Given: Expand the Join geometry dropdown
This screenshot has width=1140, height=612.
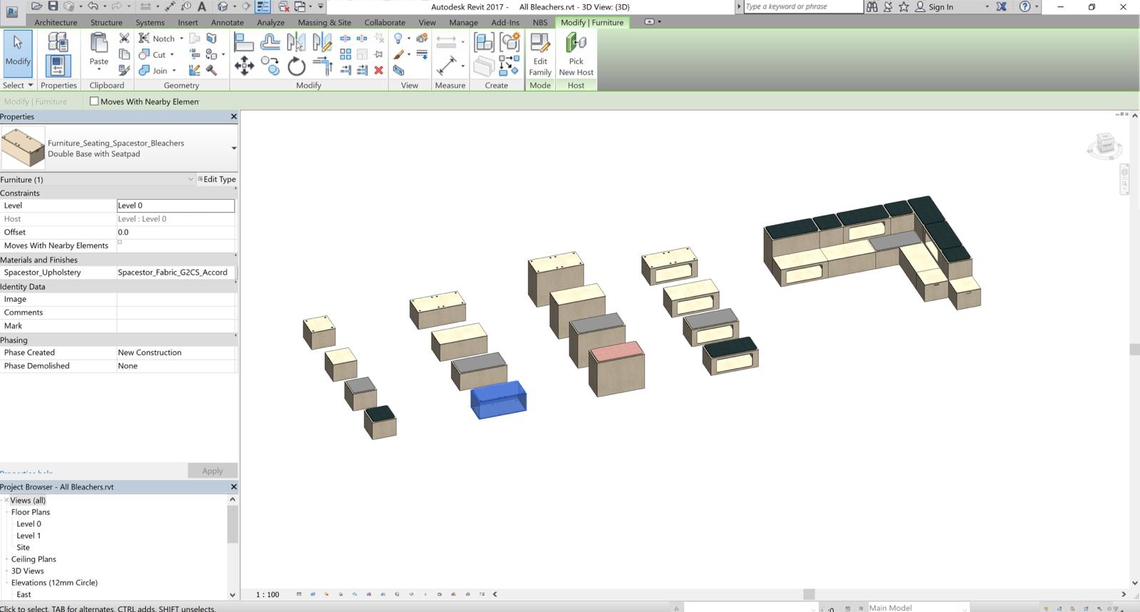Looking at the screenshot, I should point(175,71).
